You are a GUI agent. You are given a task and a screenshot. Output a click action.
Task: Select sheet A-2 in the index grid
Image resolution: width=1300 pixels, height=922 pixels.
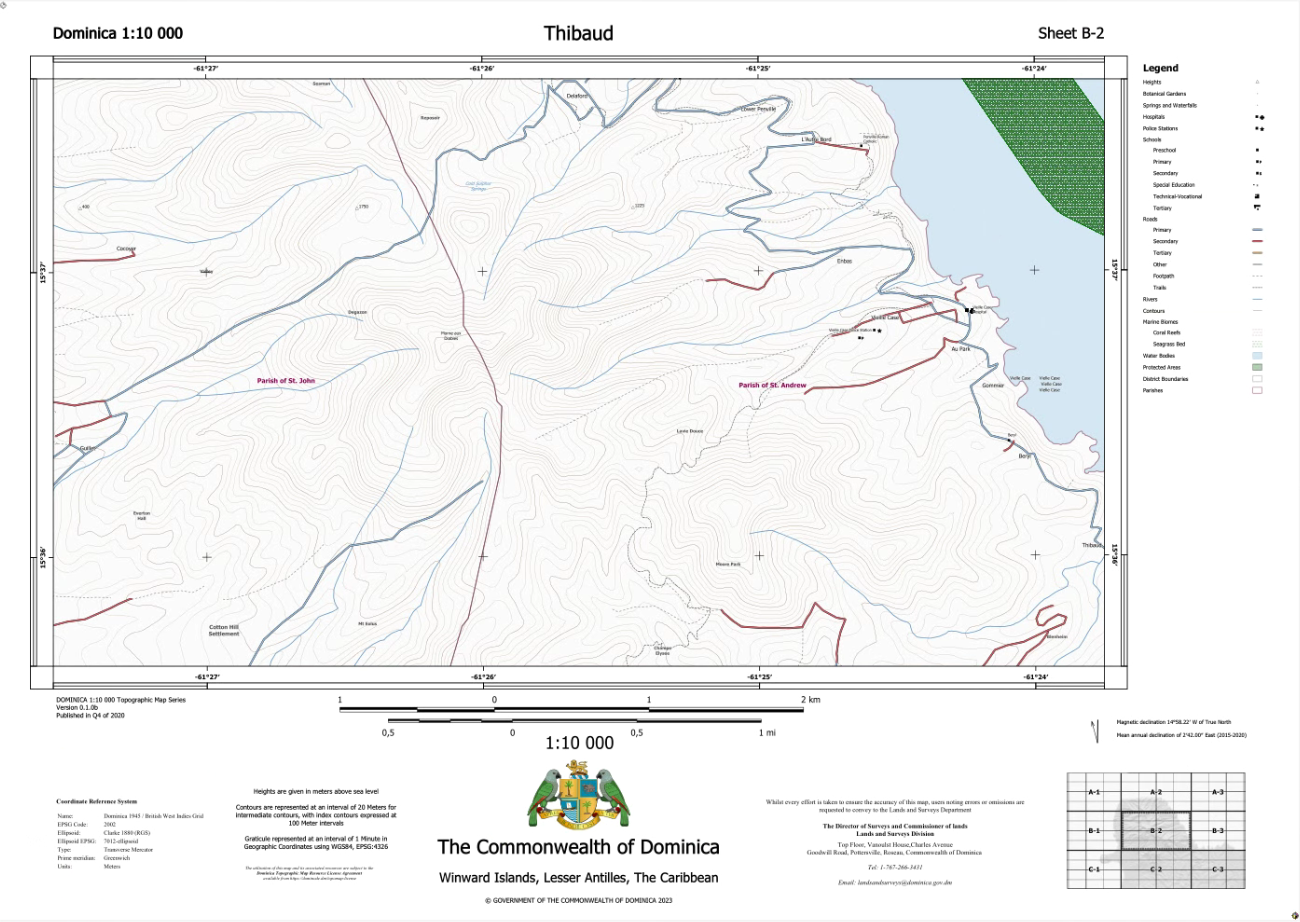[1156, 792]
